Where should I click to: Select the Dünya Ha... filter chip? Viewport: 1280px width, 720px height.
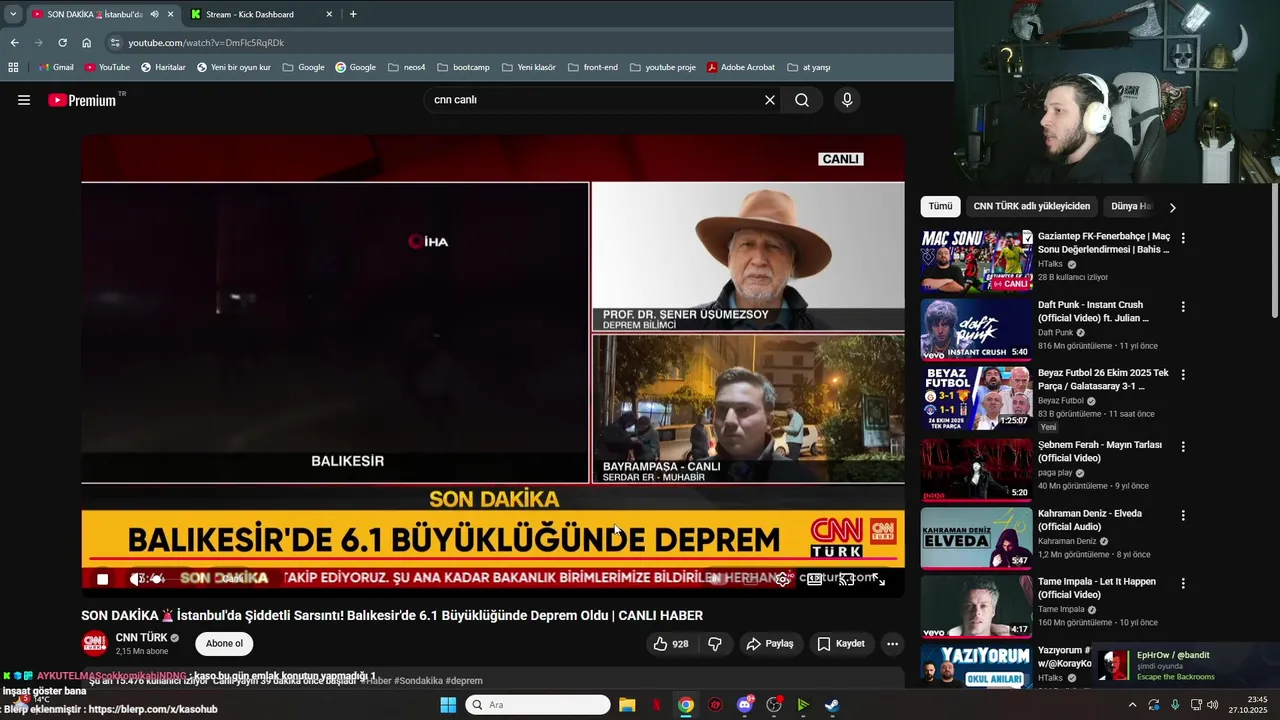pos(1131,206)
